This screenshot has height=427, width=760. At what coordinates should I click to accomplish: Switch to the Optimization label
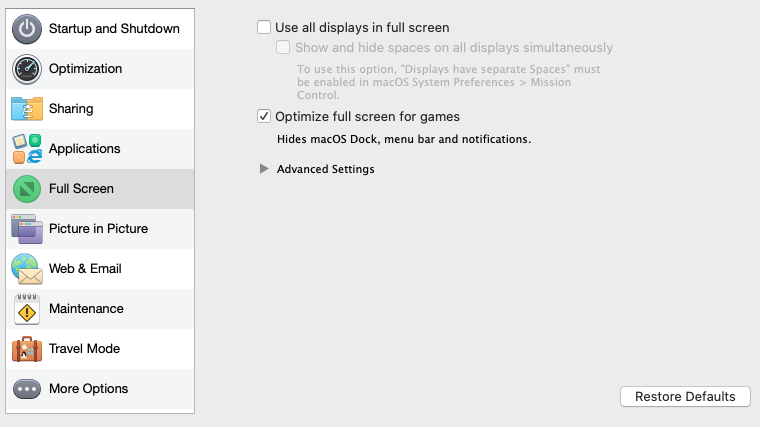[x=85, y=69]
